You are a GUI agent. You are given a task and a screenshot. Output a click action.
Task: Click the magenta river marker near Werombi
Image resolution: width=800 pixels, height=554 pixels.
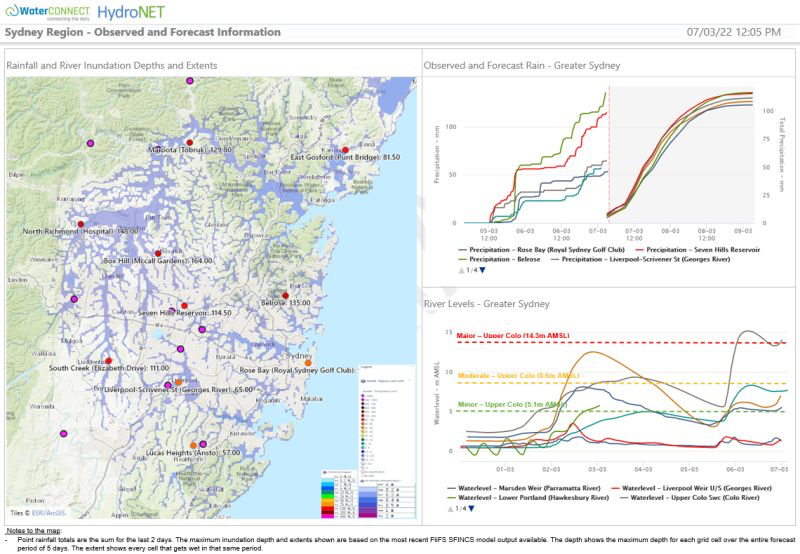[63, 434]
